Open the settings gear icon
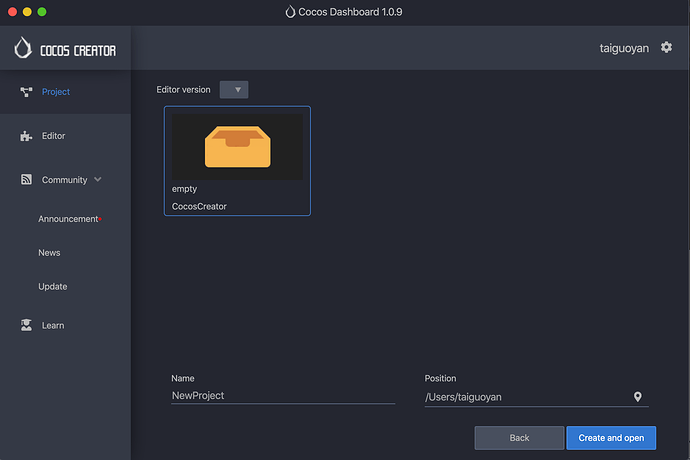This screenshot has height=460, width=690. (x=667, y=47)
